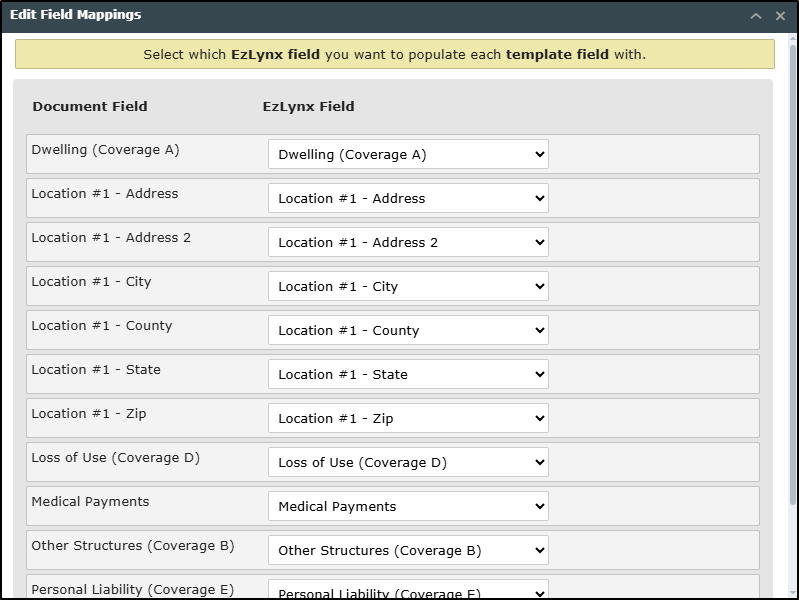Open the Personal Liability (Coverage E) dropdown
The width and height of the screenshot is (799, 600).
408,589
